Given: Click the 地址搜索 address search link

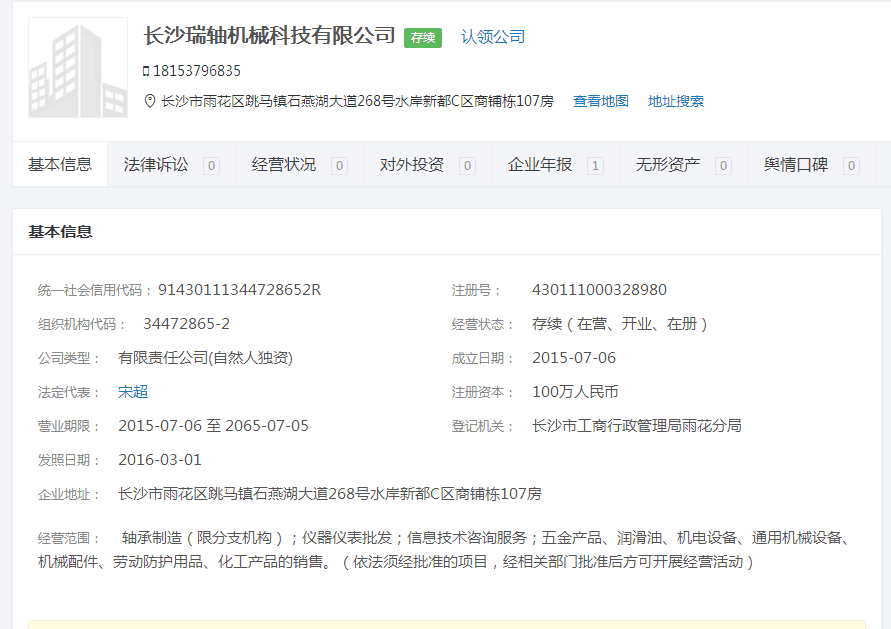Looking at the screenshot, I should coord(675,101).
